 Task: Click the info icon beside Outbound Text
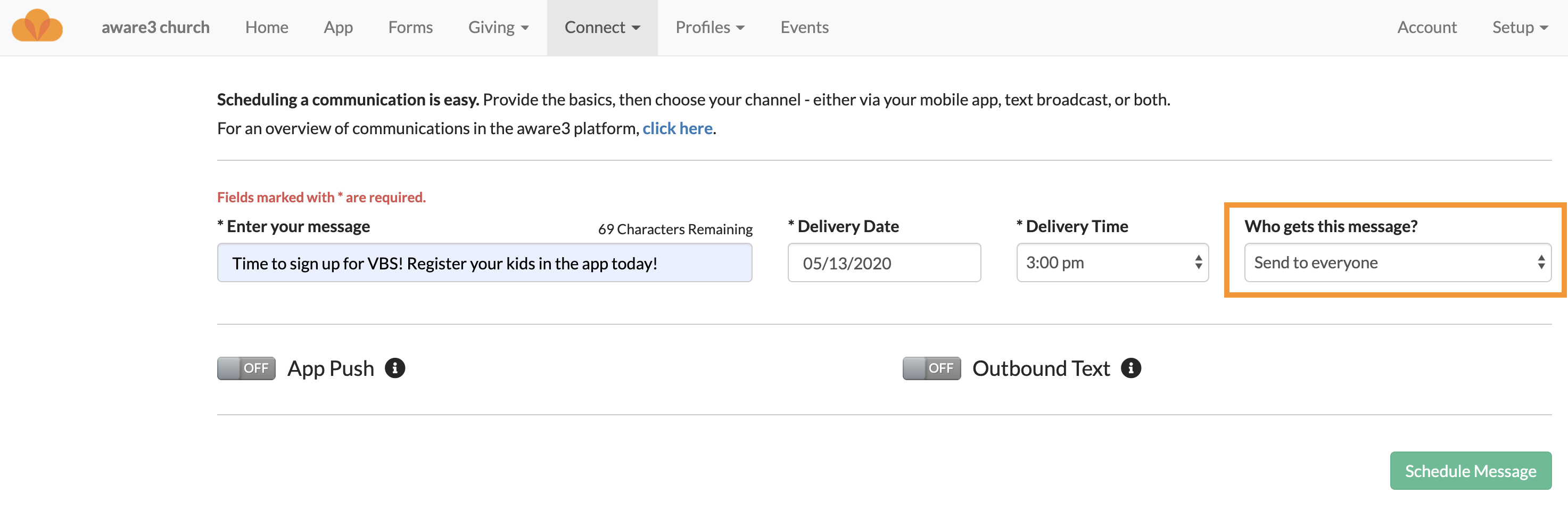[1132, 368]
